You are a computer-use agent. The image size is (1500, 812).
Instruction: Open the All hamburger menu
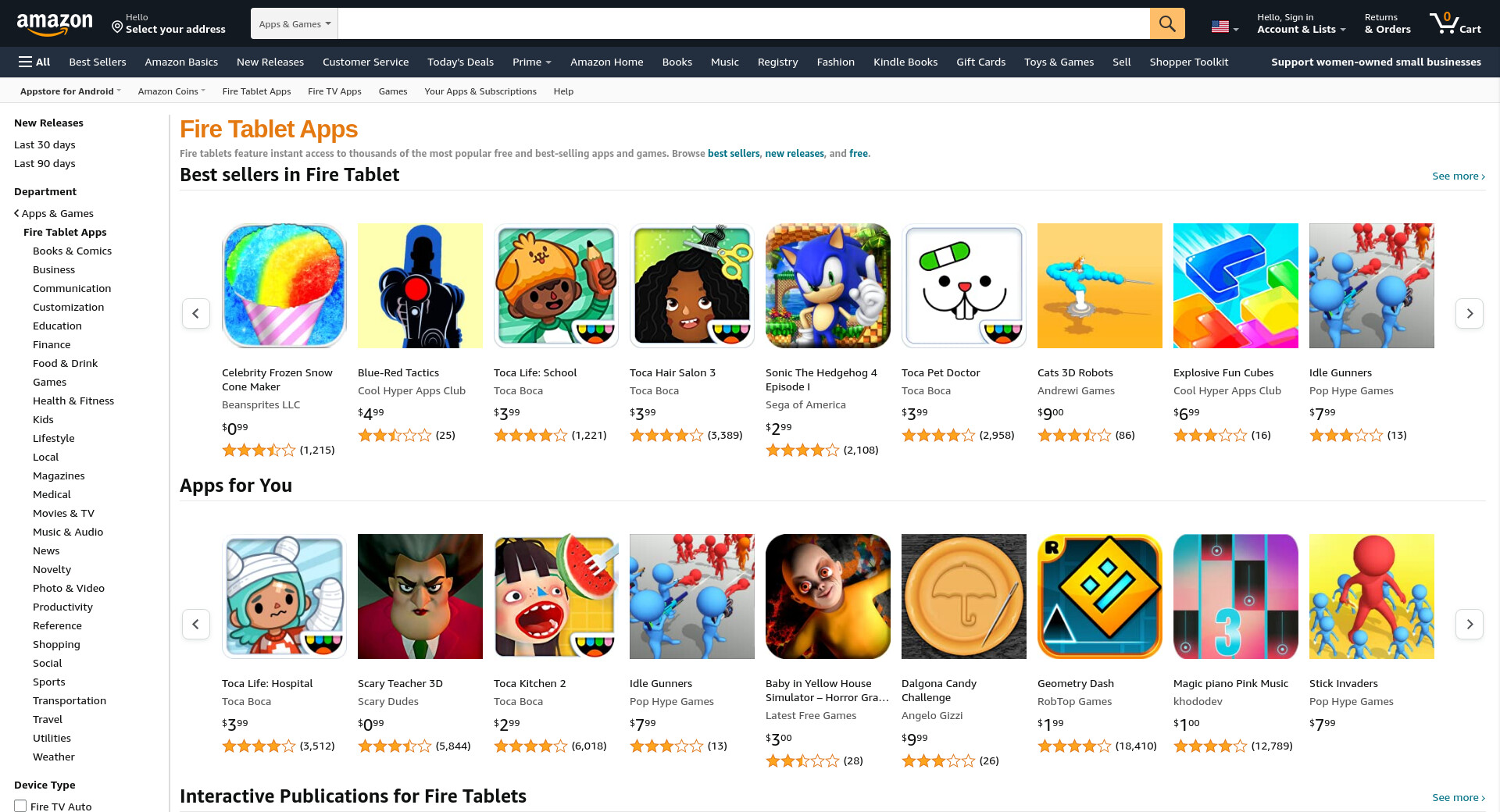[34, 62]
